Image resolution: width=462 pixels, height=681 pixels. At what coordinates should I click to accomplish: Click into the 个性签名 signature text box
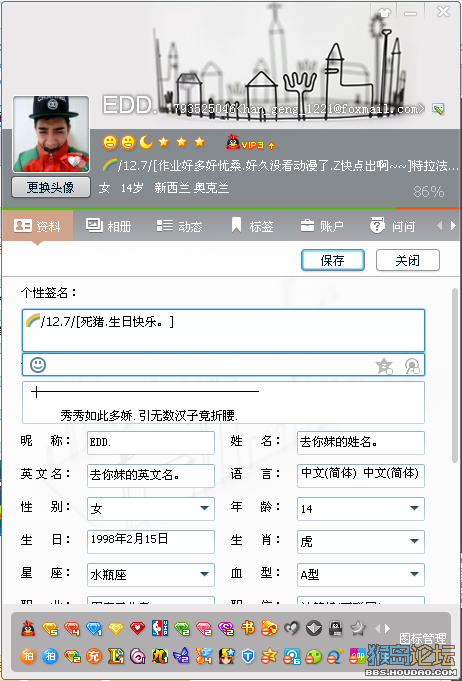tap(223, 330)
